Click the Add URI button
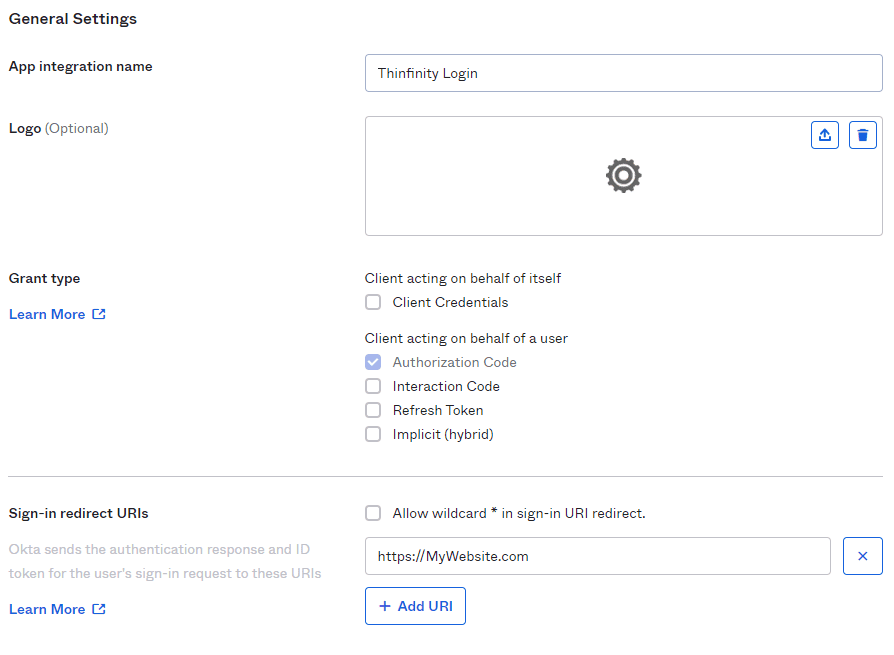The image size is (894, 655). (415, 605)
